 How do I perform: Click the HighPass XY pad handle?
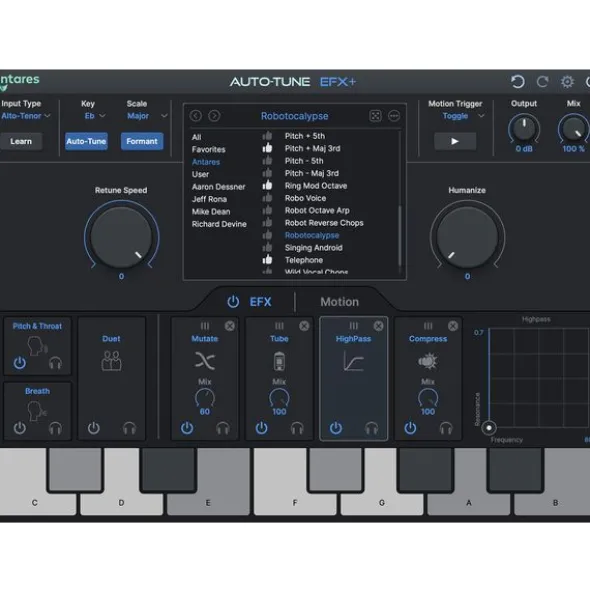(x=489, y=428)
